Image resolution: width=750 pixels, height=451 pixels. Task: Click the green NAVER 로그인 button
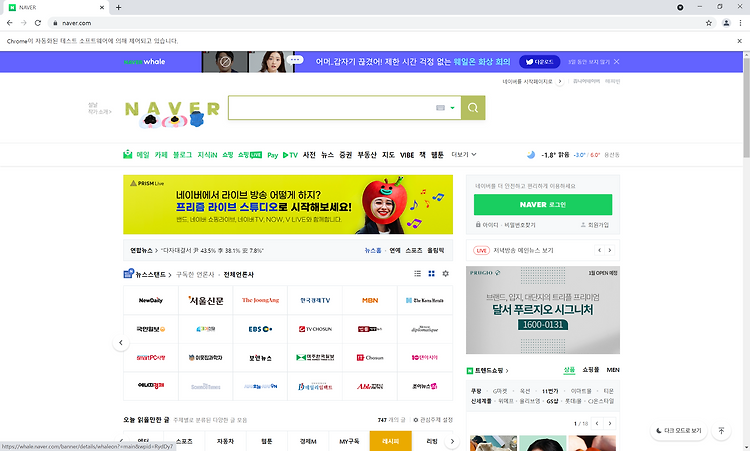(543, 205)
